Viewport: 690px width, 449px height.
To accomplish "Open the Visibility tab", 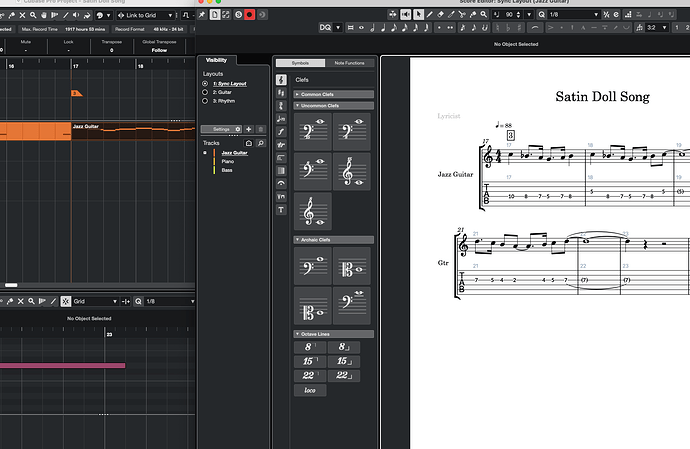I will click(217, 61).
